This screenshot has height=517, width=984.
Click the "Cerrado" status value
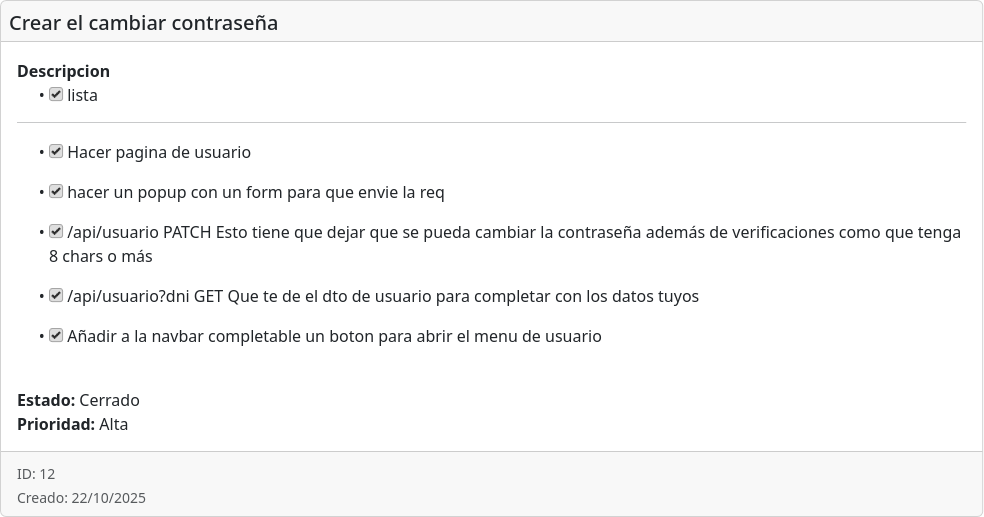[109, 401]
